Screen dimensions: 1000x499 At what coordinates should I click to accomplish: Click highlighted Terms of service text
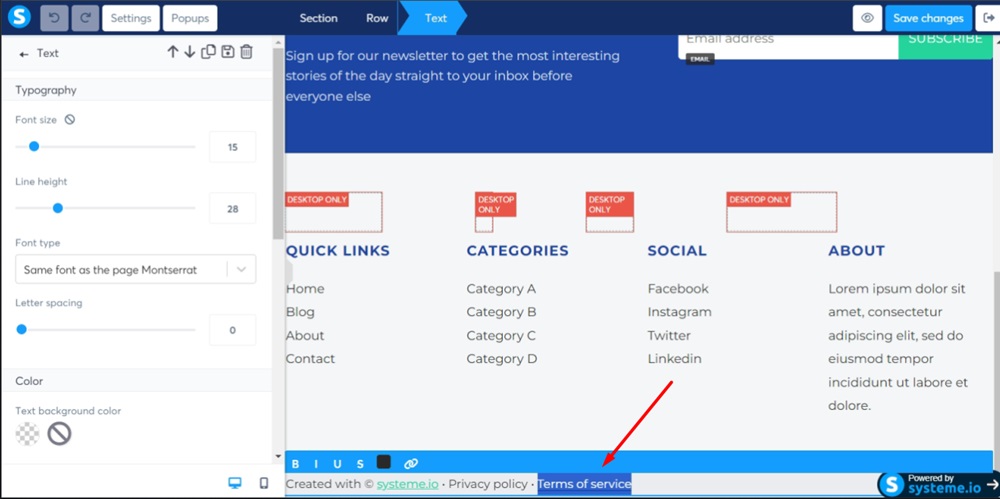click(584, 484)
